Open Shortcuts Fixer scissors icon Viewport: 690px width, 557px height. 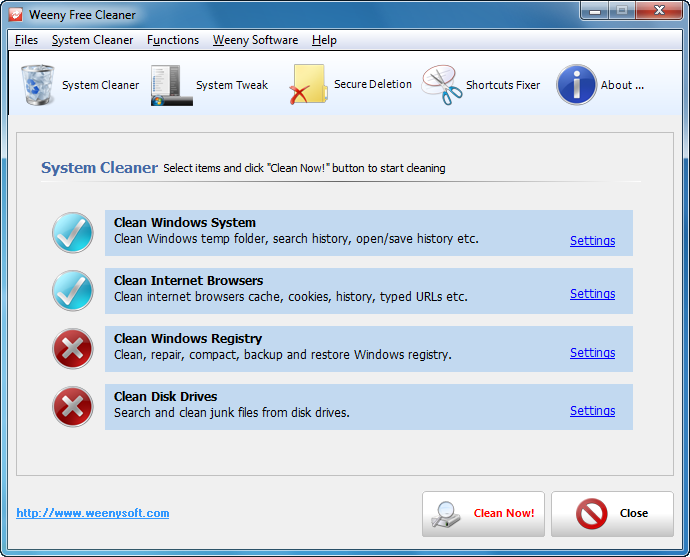coord(442,85)
